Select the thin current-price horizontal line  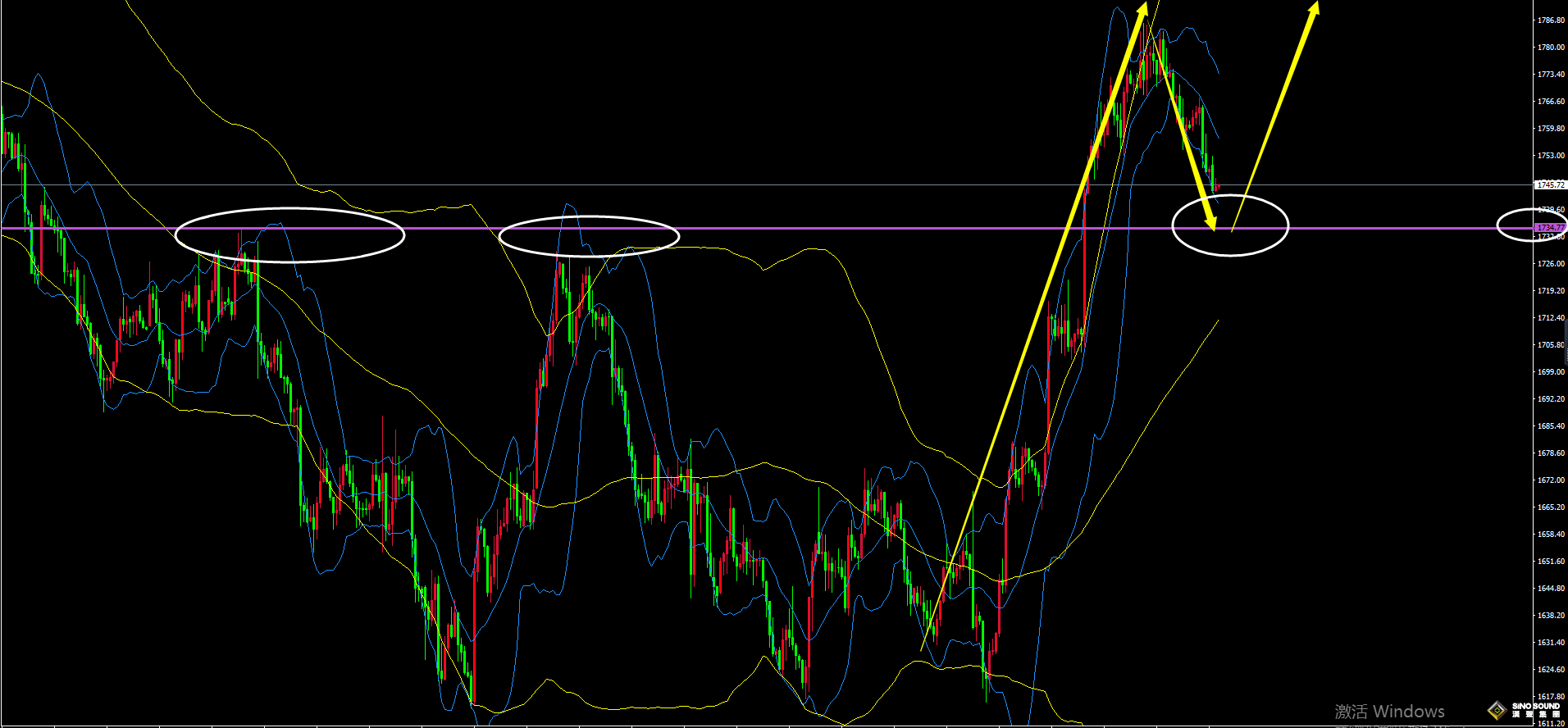tap(767, 185)
